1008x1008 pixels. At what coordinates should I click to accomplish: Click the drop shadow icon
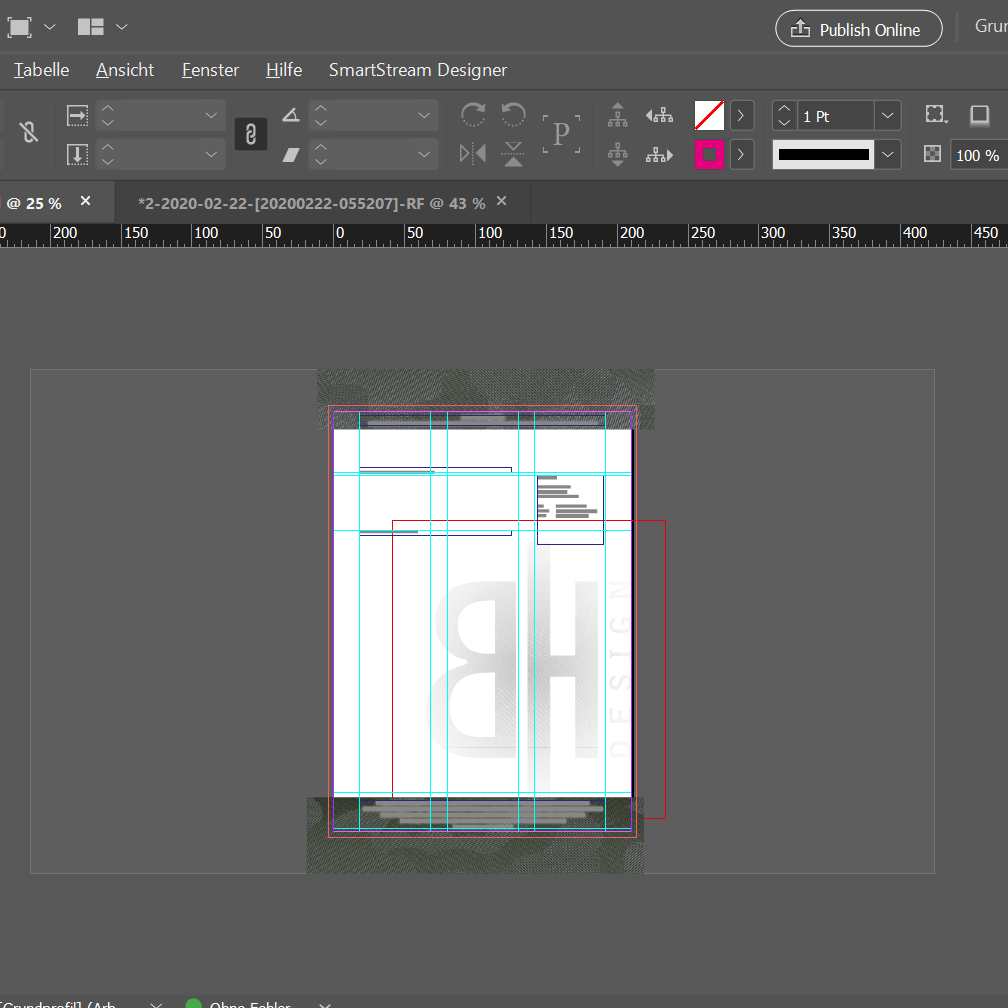click(980, 115)
